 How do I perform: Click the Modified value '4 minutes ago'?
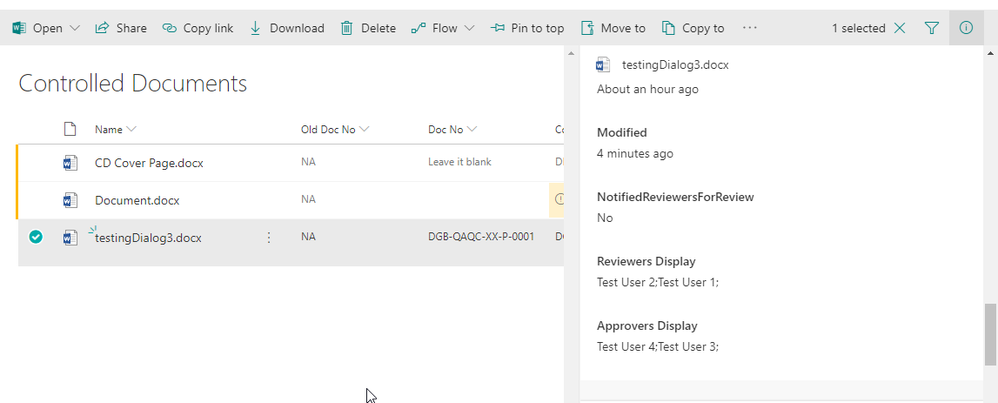point(635,153)
